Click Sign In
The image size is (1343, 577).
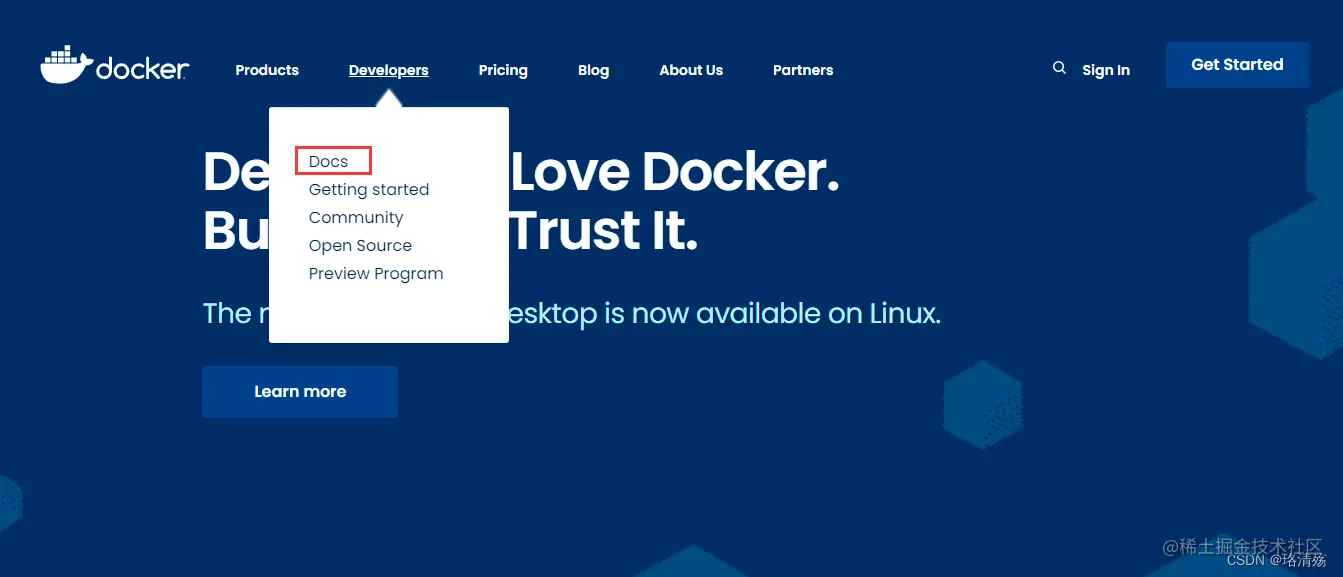pyautogui.click(x=1106, y=70)
